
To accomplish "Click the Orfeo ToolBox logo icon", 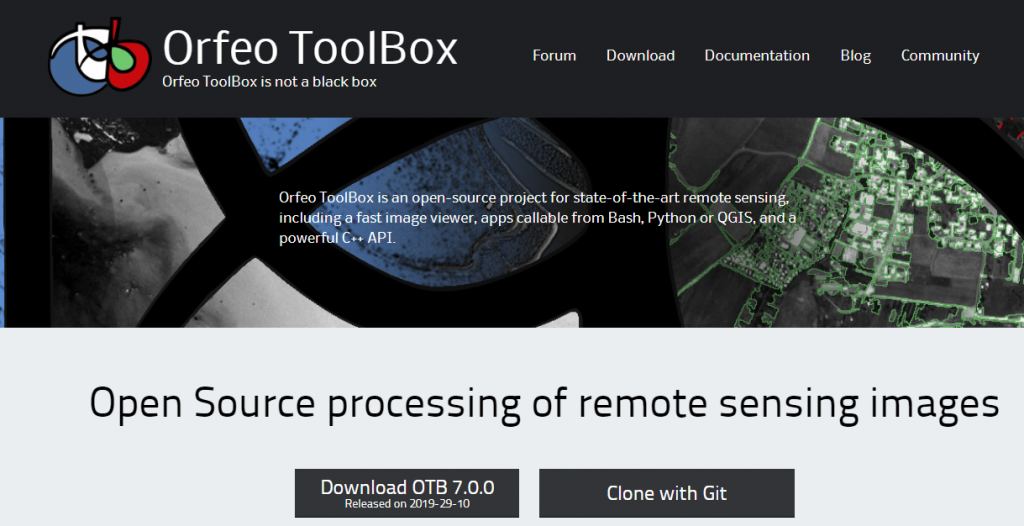I will (100, 58).
